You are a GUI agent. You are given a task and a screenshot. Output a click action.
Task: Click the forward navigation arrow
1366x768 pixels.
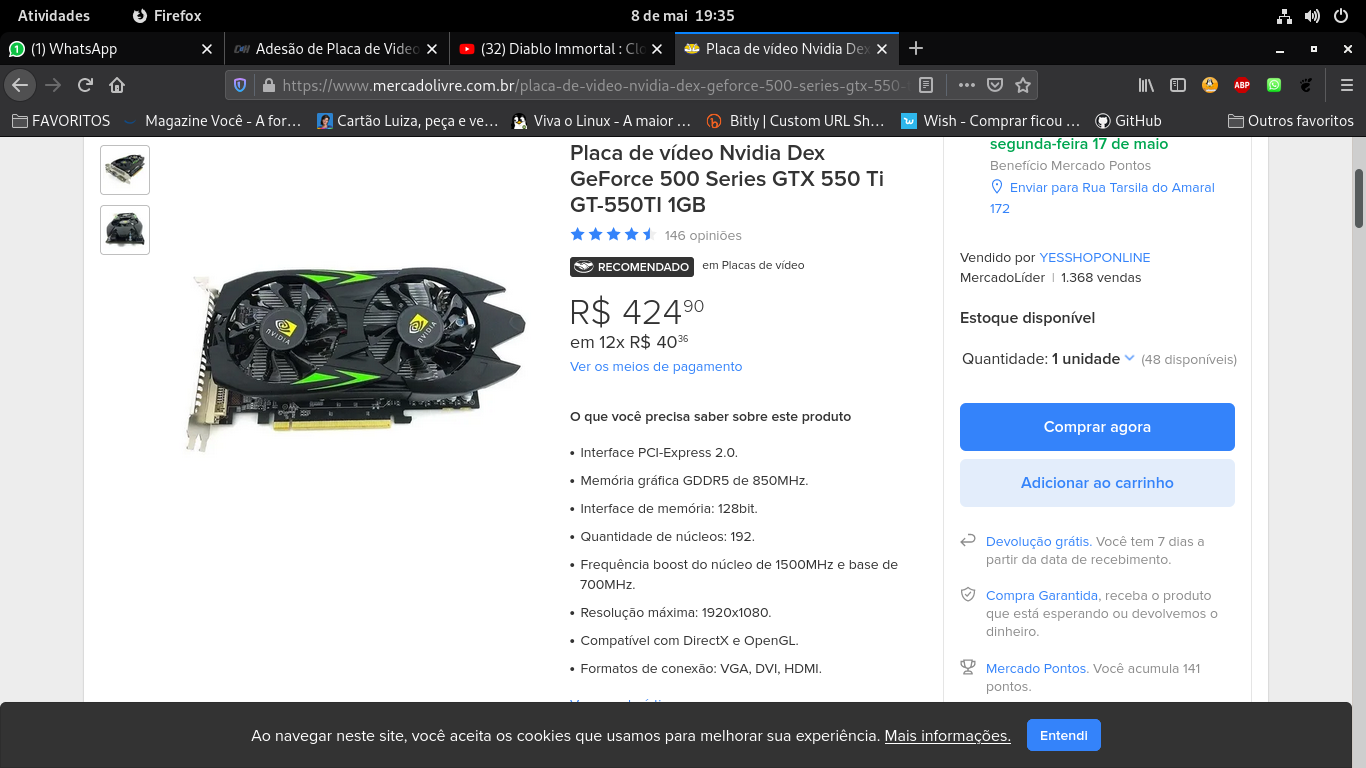pyautogui.click(x=53, y=85)
